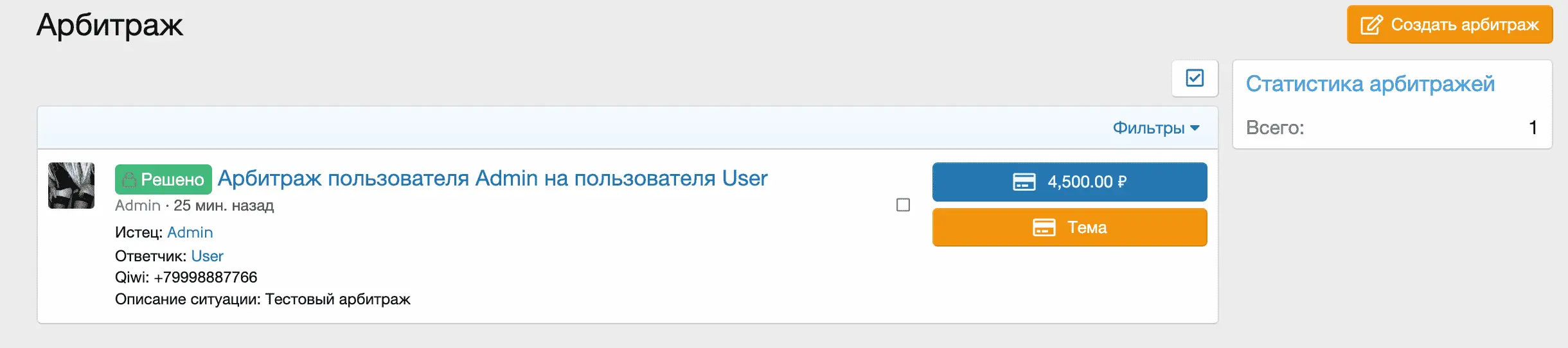Open the arbitration titled Арбитраж пользователя Admin
The height and width of the screenshot is (348, 1568).
(492, 178)
